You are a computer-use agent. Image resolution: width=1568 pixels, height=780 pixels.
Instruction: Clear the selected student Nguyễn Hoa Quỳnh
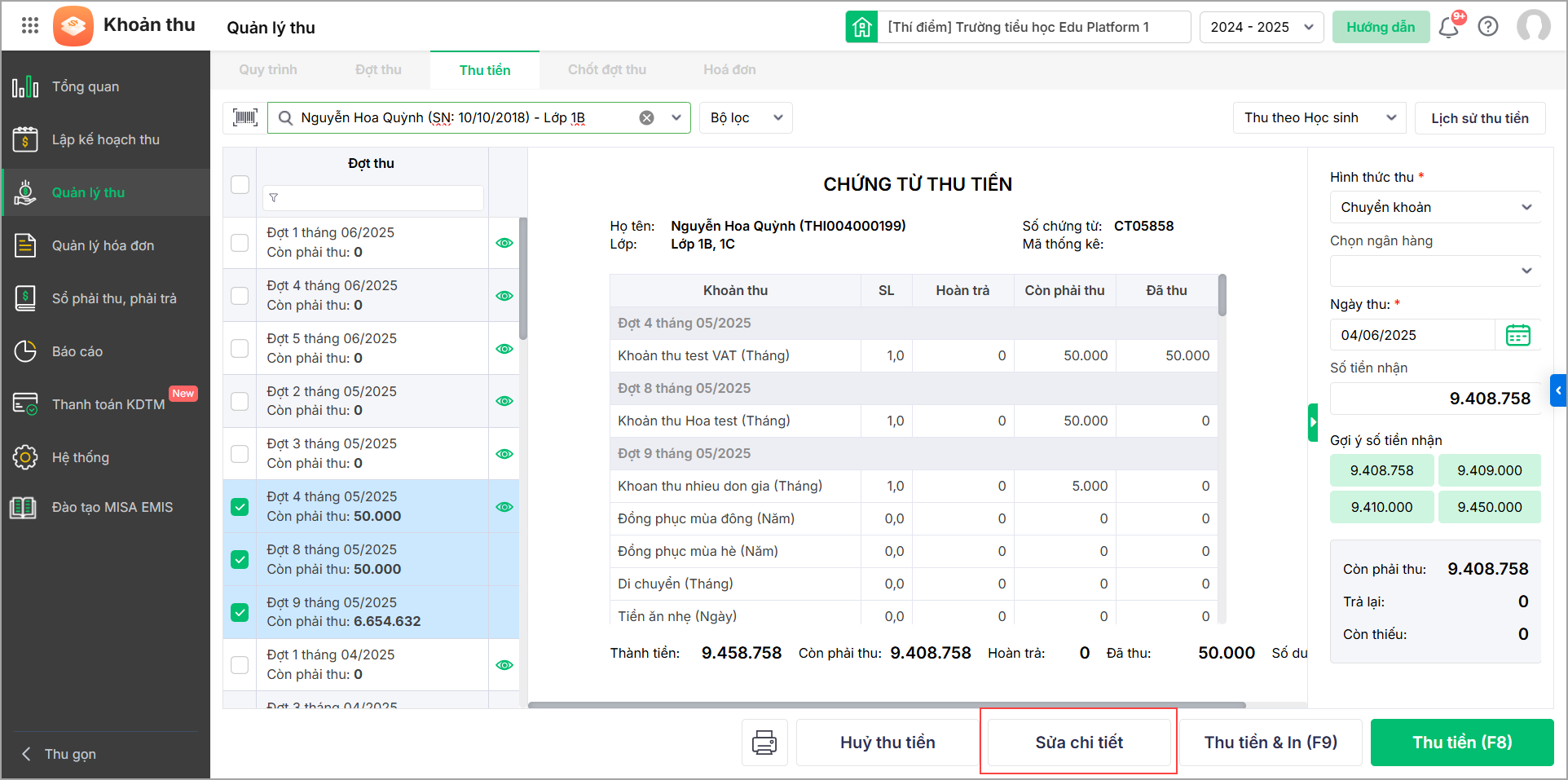pyautogui.click(x=646, y=117)
